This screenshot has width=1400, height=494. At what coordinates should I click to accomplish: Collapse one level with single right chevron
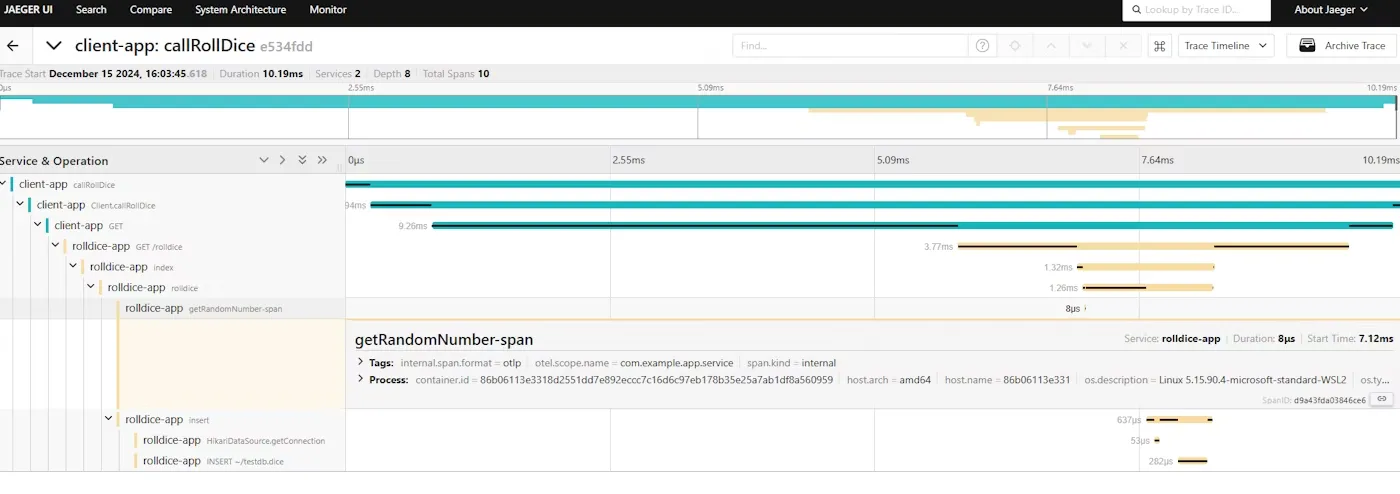283,160
